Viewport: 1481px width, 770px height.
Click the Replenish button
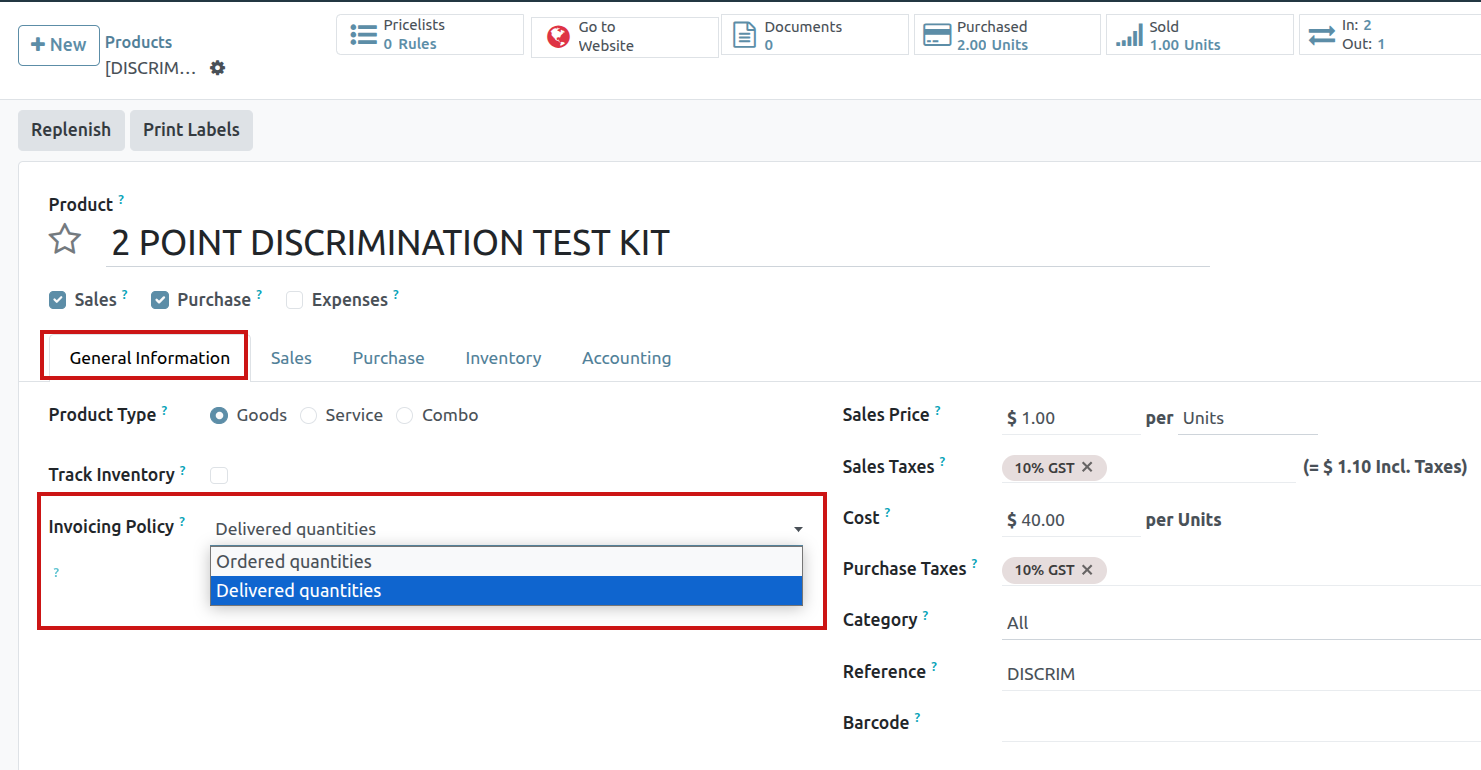[71, 130]
